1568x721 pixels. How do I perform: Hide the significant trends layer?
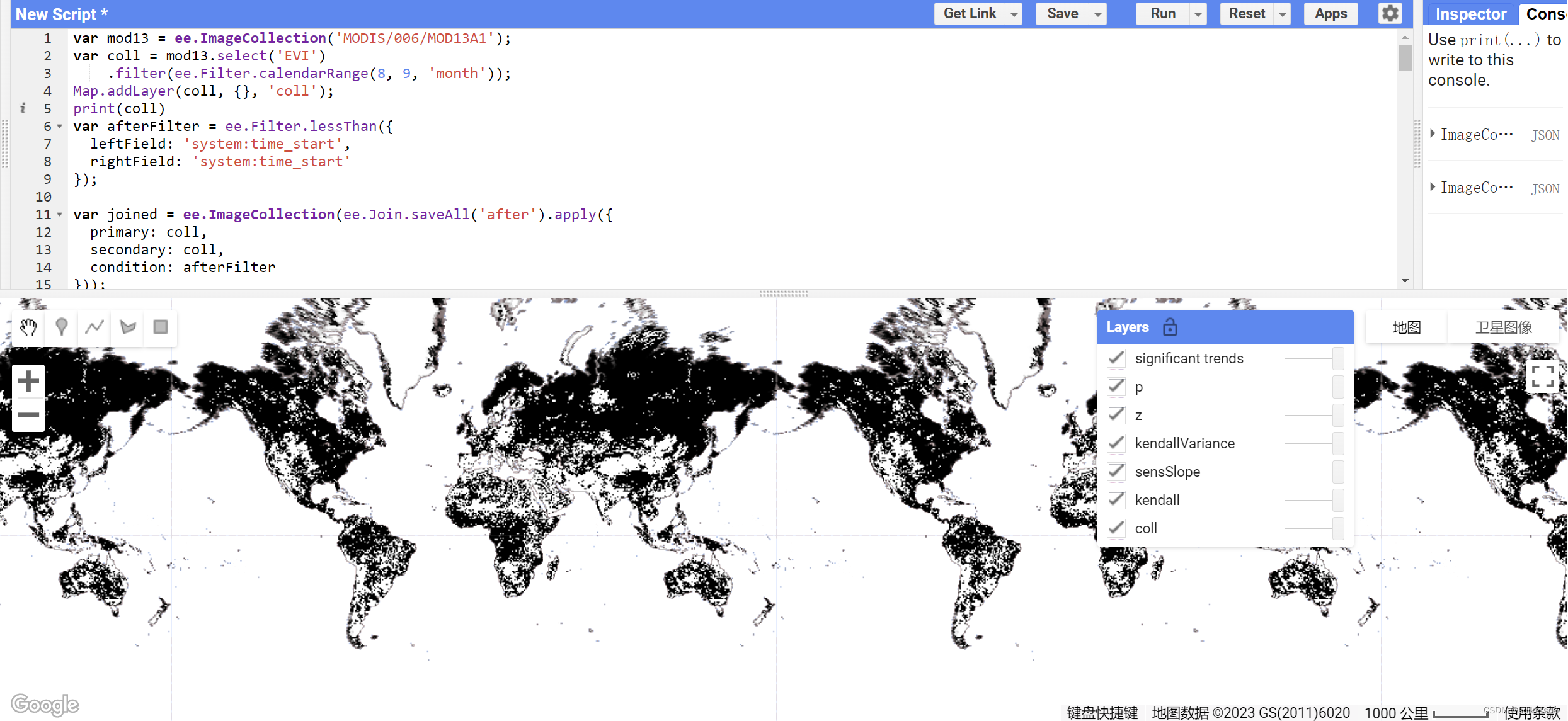(x=1116, y=358)
